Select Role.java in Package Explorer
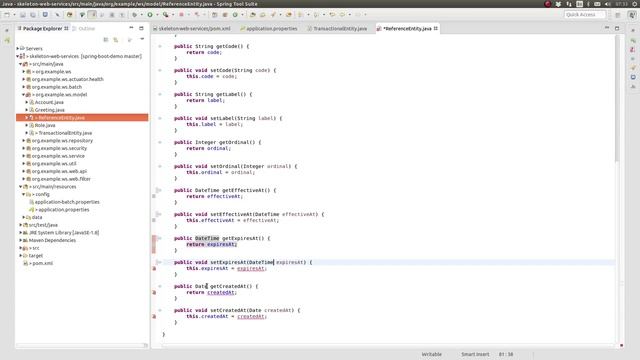640x360 pixels. [45, 125]
